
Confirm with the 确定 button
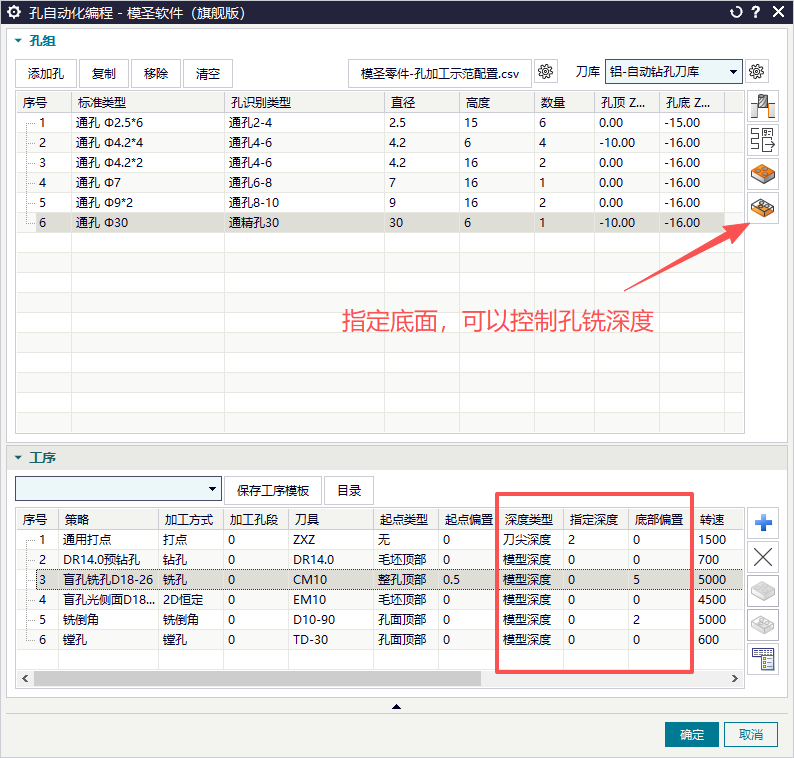(x=692, y=734)
